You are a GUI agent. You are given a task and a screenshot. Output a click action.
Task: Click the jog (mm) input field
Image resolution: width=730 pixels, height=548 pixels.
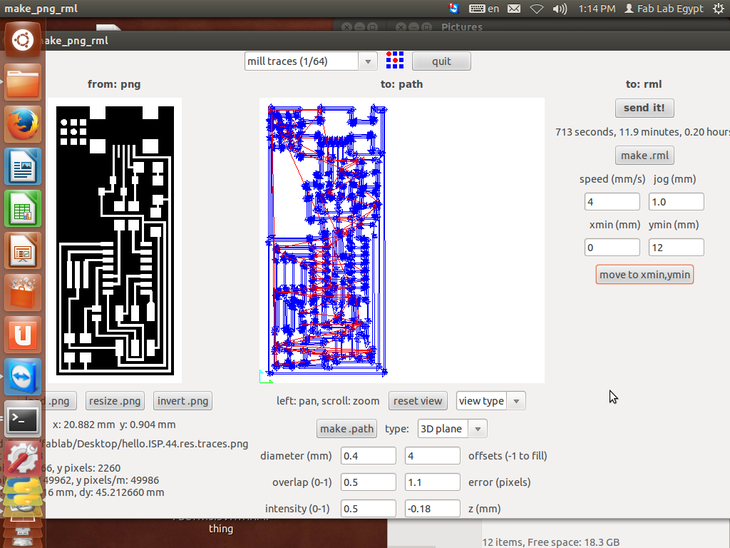(x=676, y=202)
